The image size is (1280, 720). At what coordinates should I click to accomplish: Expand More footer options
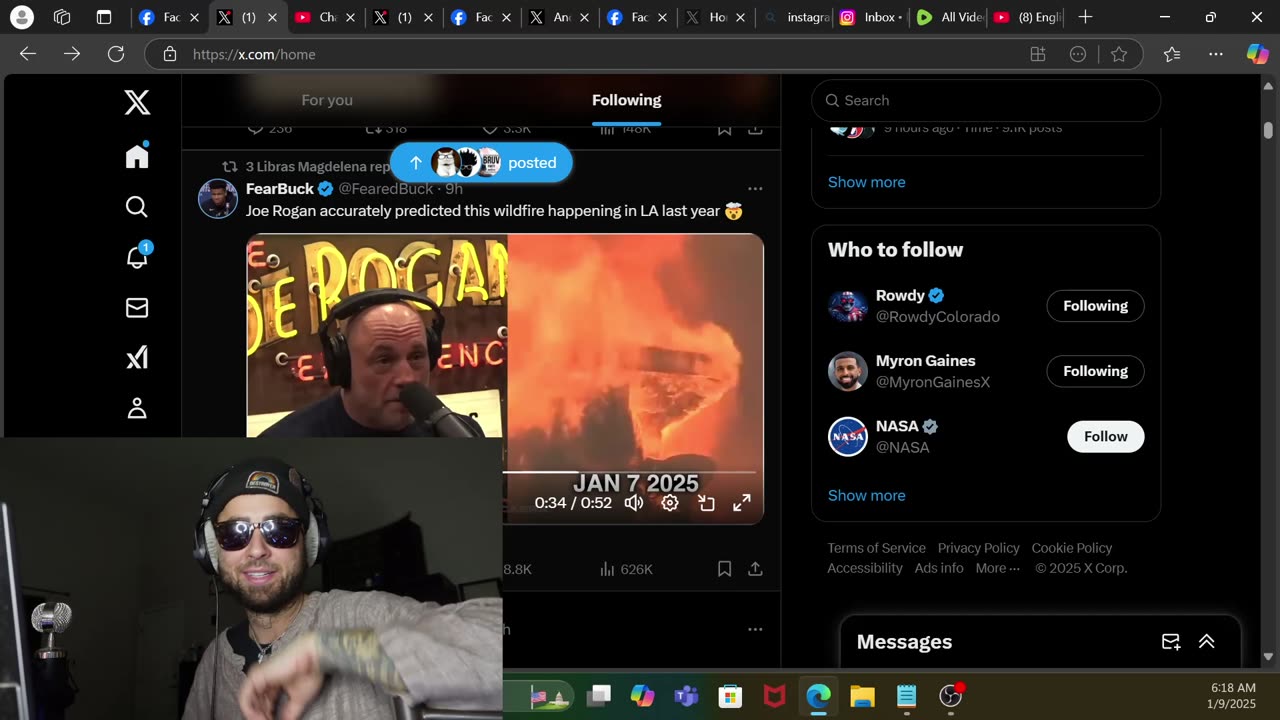click(x=997, y=568)
